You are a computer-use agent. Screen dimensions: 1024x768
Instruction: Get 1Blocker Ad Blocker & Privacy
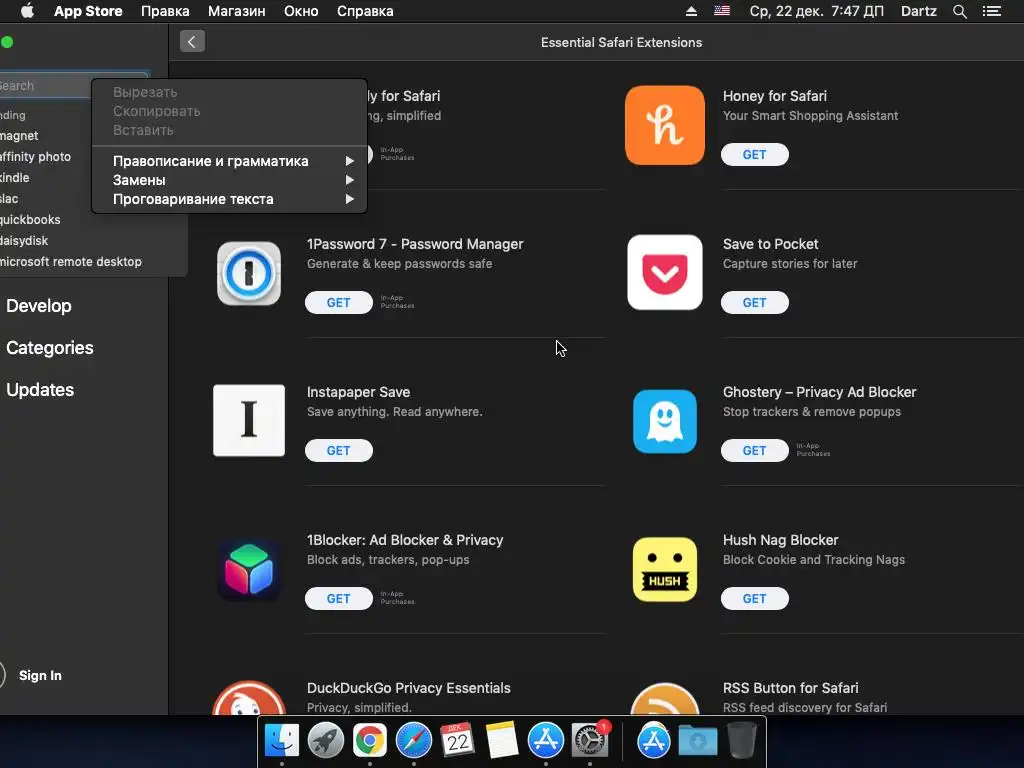click(338, 598)
